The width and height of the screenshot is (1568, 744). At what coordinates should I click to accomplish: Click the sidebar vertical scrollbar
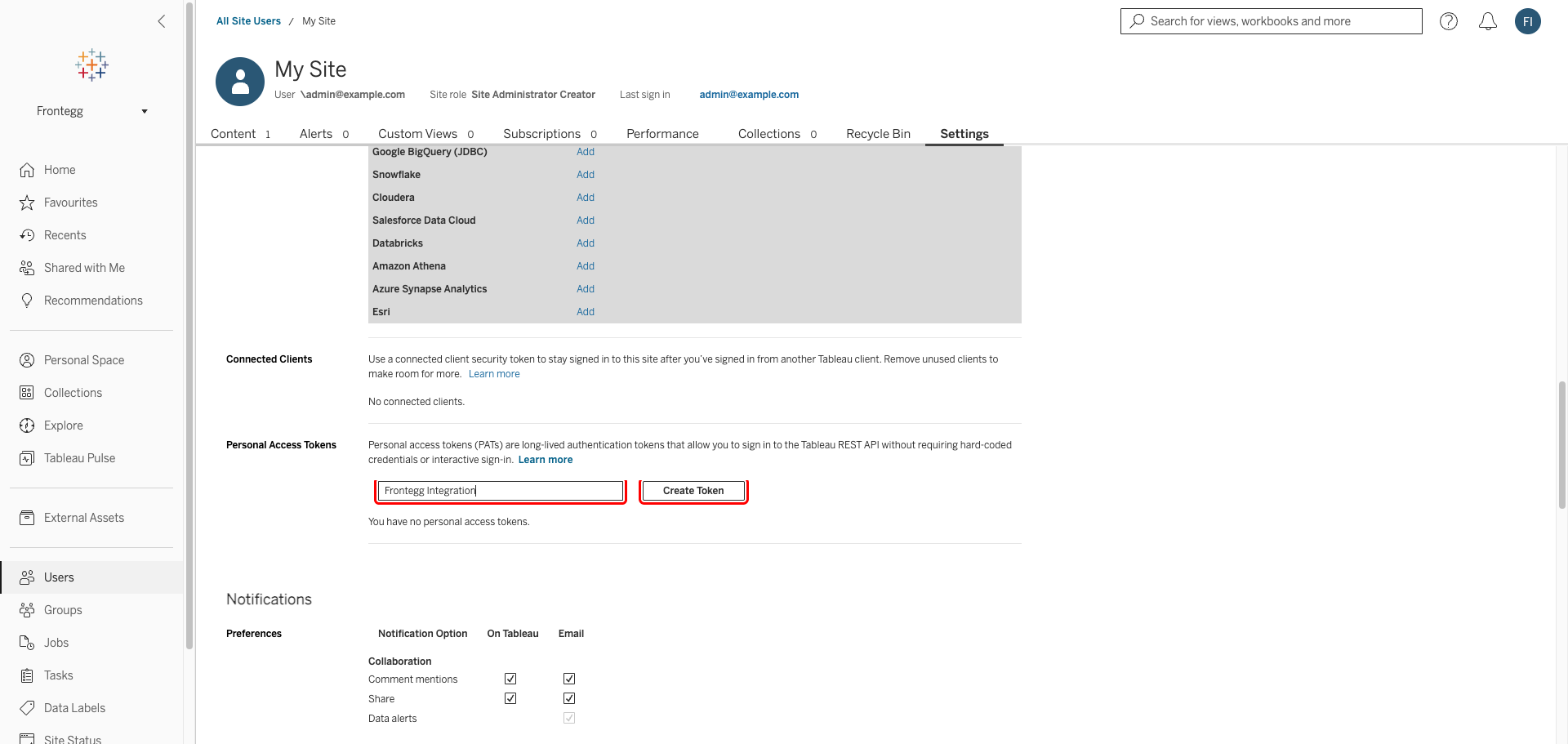click(189, 327)
